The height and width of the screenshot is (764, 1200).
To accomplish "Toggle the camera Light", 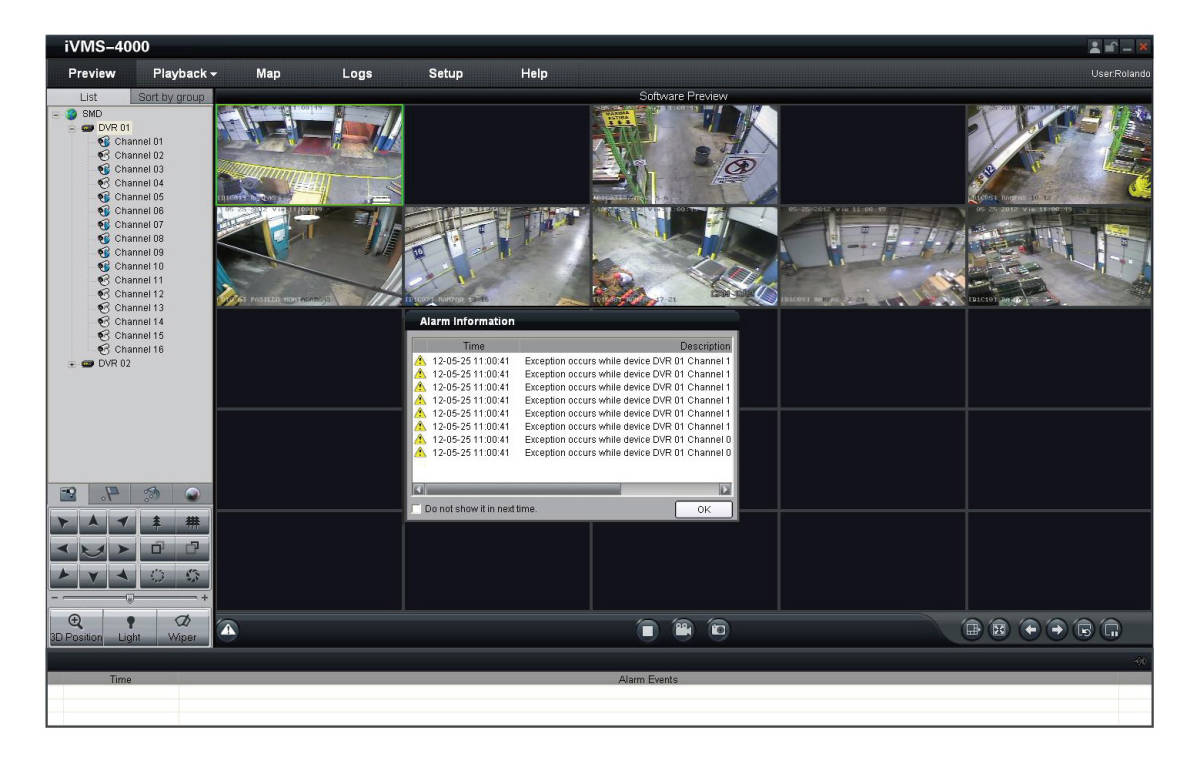I will point(129,627).
